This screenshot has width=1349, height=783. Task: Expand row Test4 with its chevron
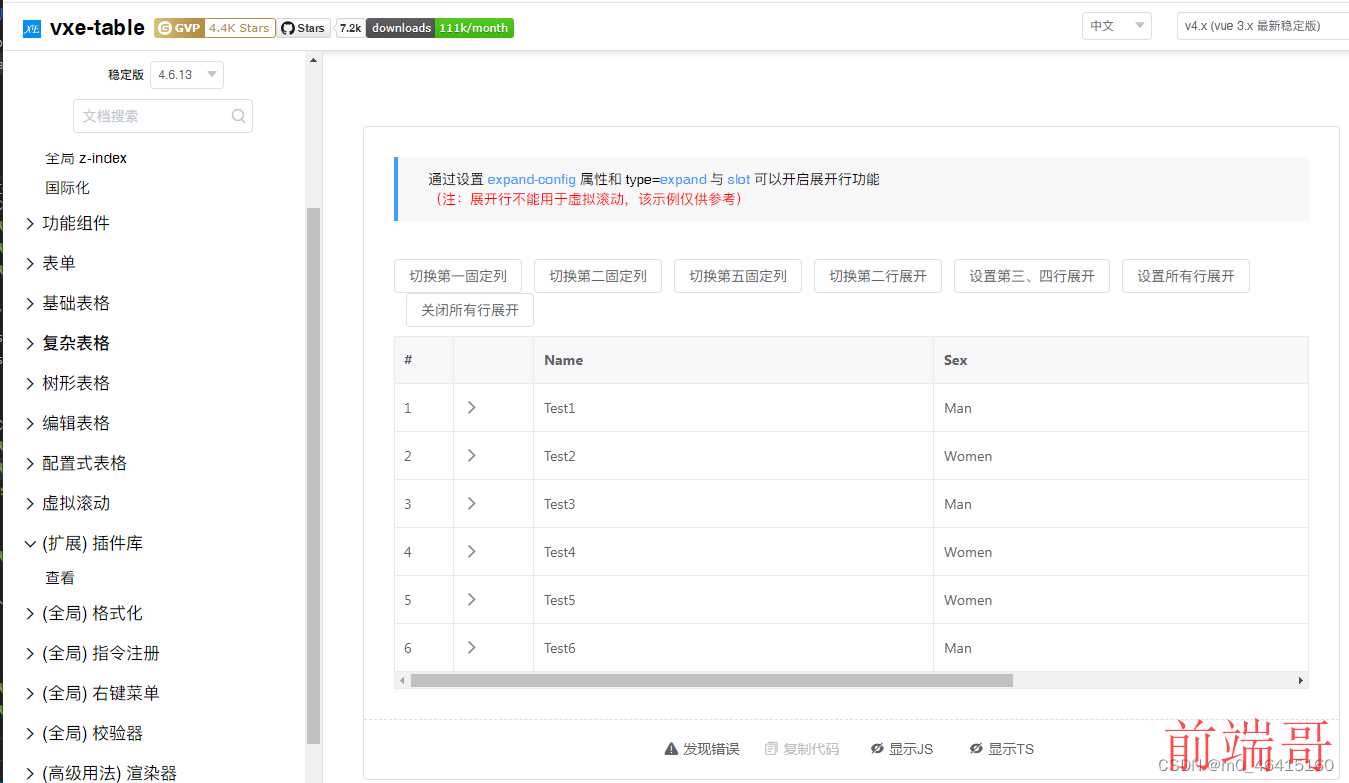point(471,552)
